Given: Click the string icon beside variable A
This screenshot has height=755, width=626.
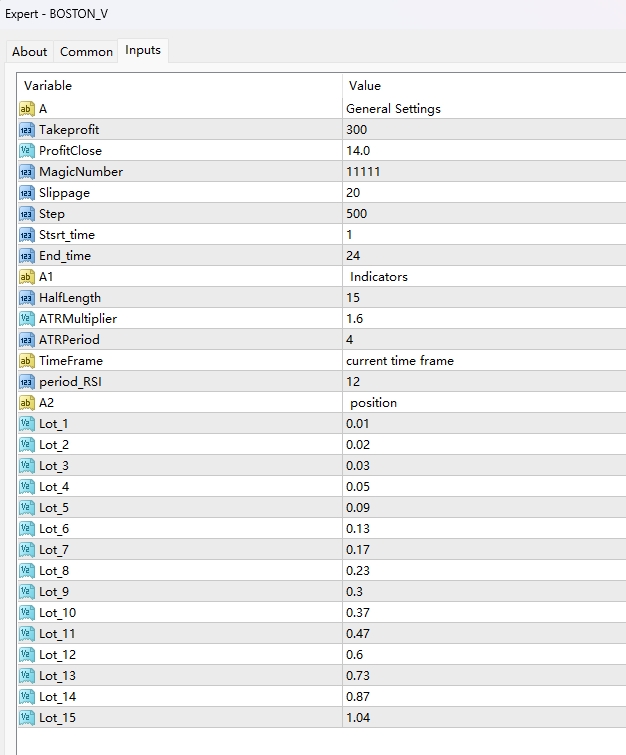Looking at the screenshot, I should [26, 109].
